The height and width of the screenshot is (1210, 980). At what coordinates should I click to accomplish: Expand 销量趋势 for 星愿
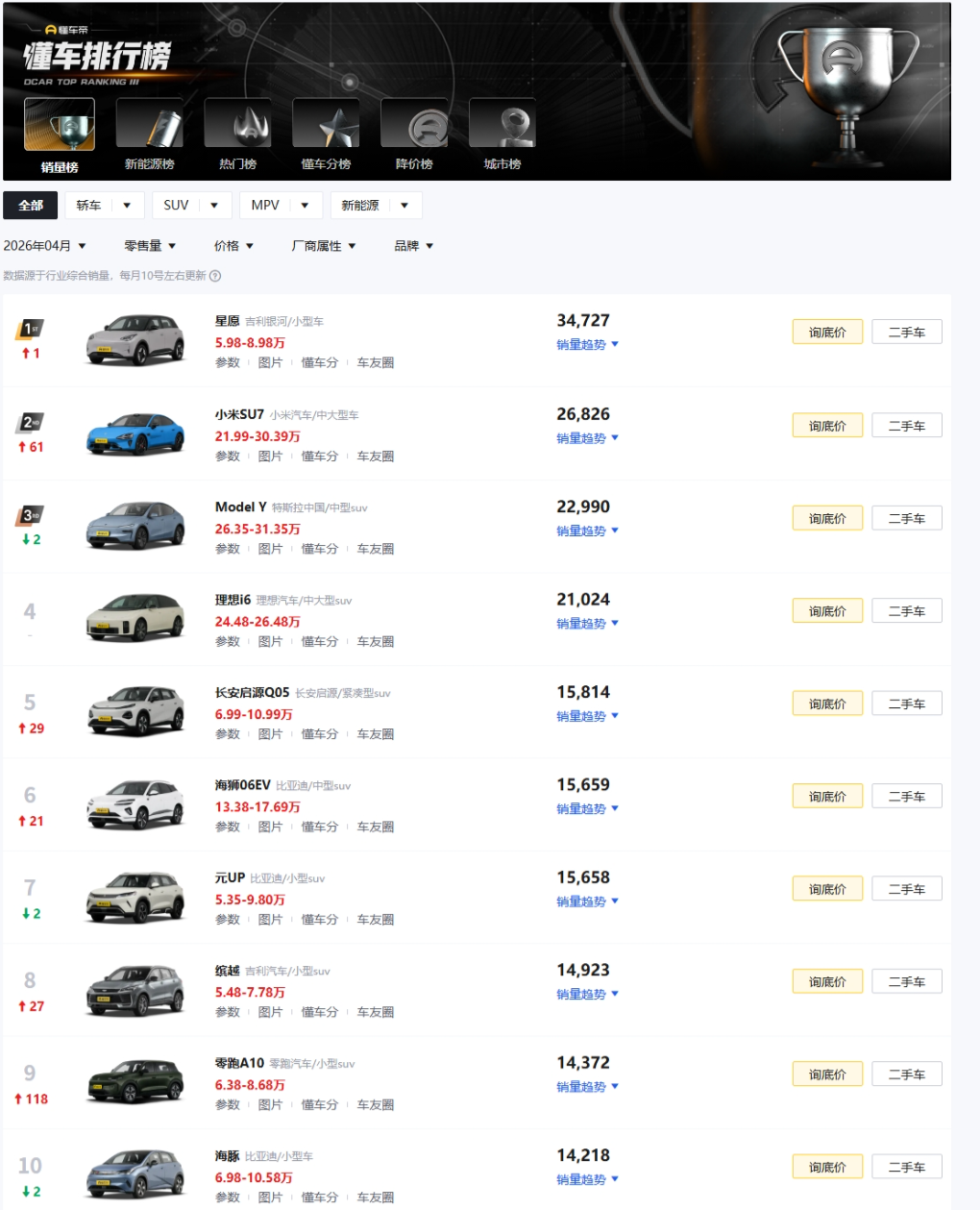pyautogui.click(x=588, y=344)
